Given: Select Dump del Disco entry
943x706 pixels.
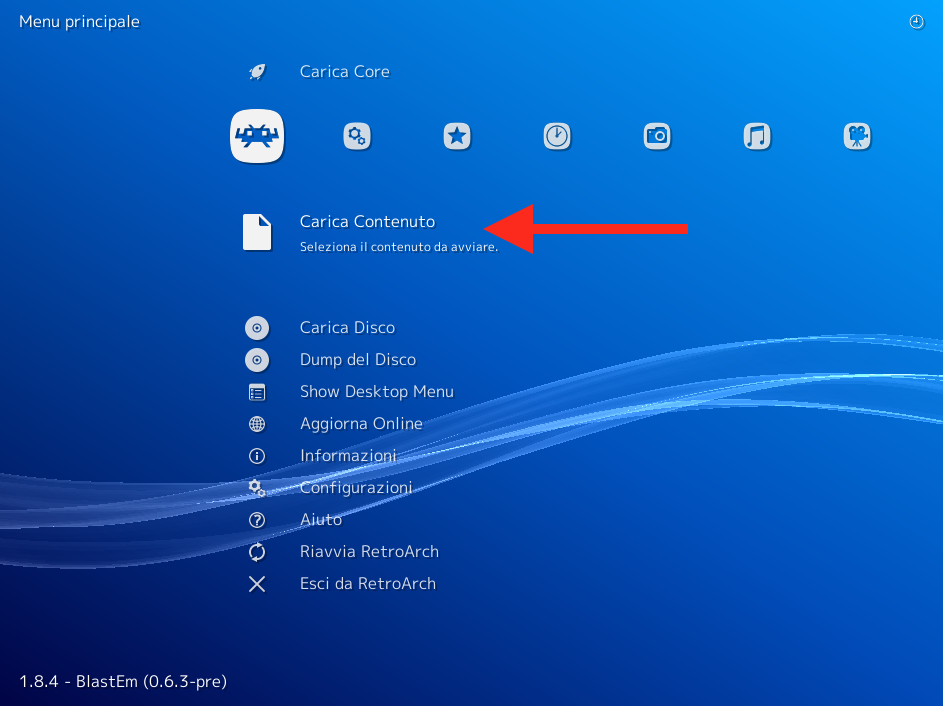Looking at the screenshot, I should (x=358, y=360).
